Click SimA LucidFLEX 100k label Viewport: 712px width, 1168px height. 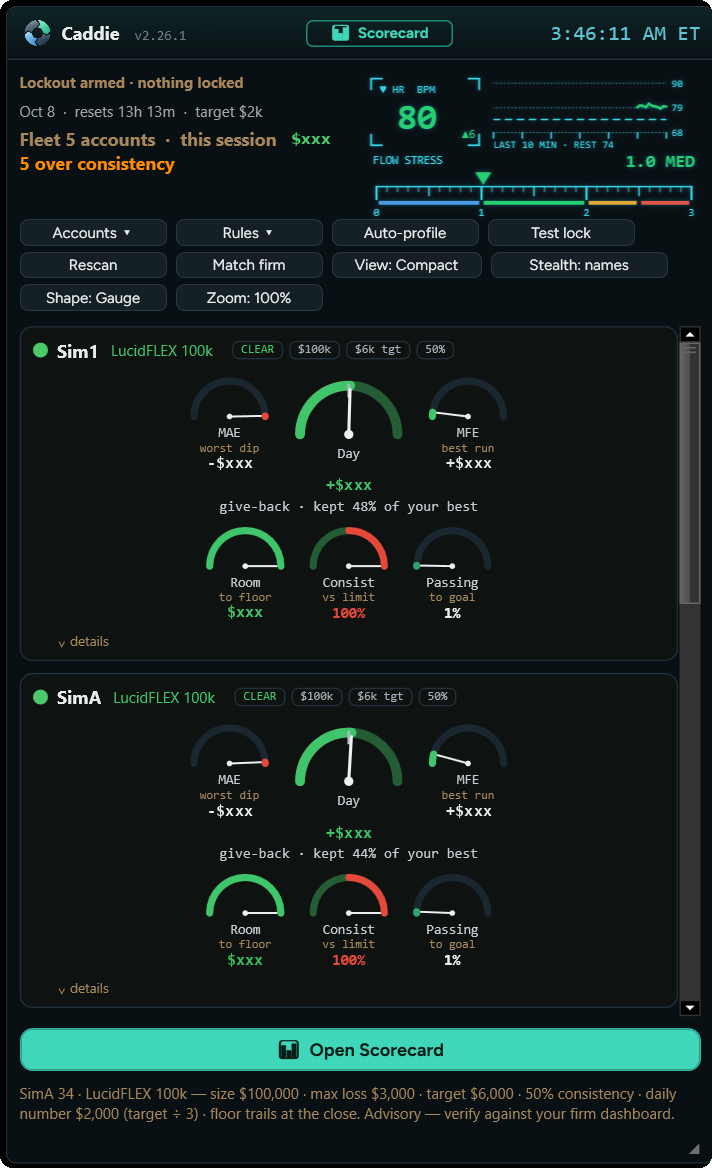click(164, 698)
